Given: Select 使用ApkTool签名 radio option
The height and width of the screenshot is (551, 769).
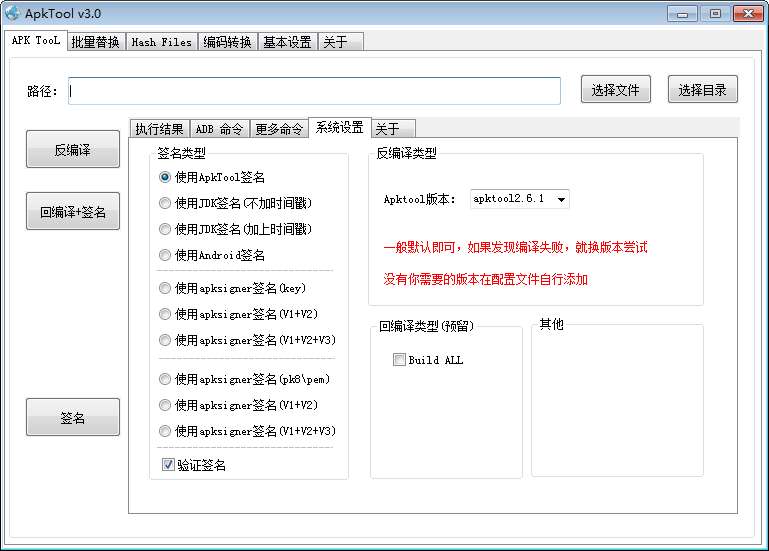Looking at the screenshot, I should pyautogui.click(x=165, y=177).
